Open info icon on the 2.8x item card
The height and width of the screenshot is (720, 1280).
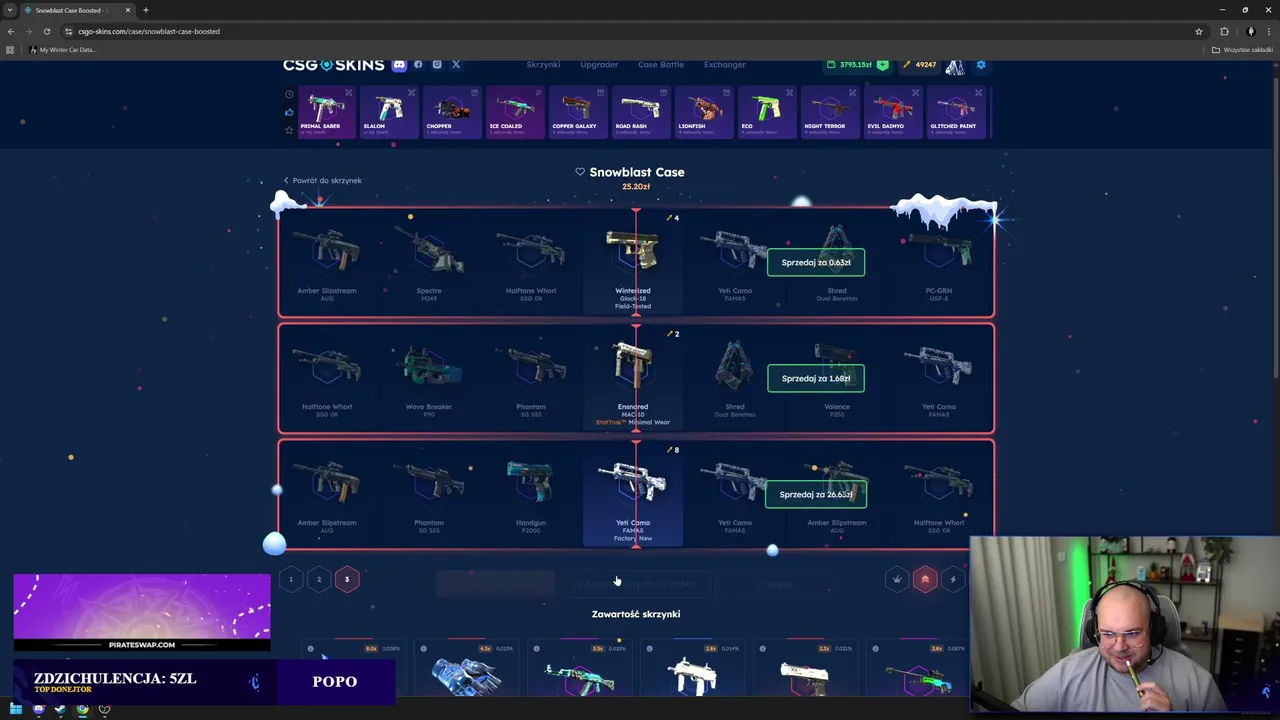pyautogui.click(x=649, y=649)
